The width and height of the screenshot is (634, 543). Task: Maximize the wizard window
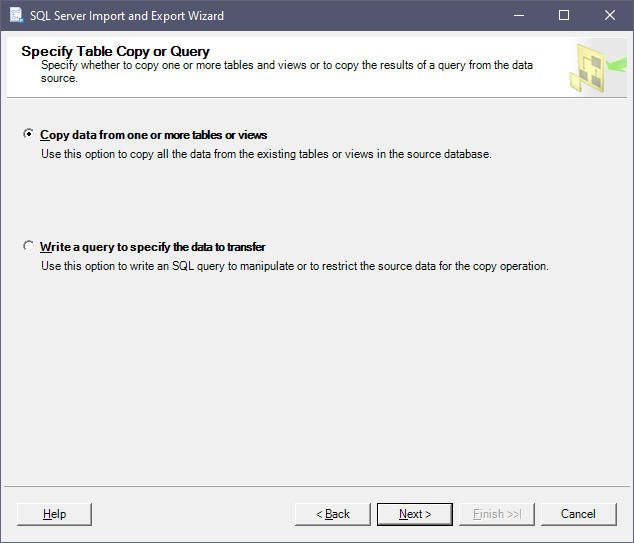564,15
